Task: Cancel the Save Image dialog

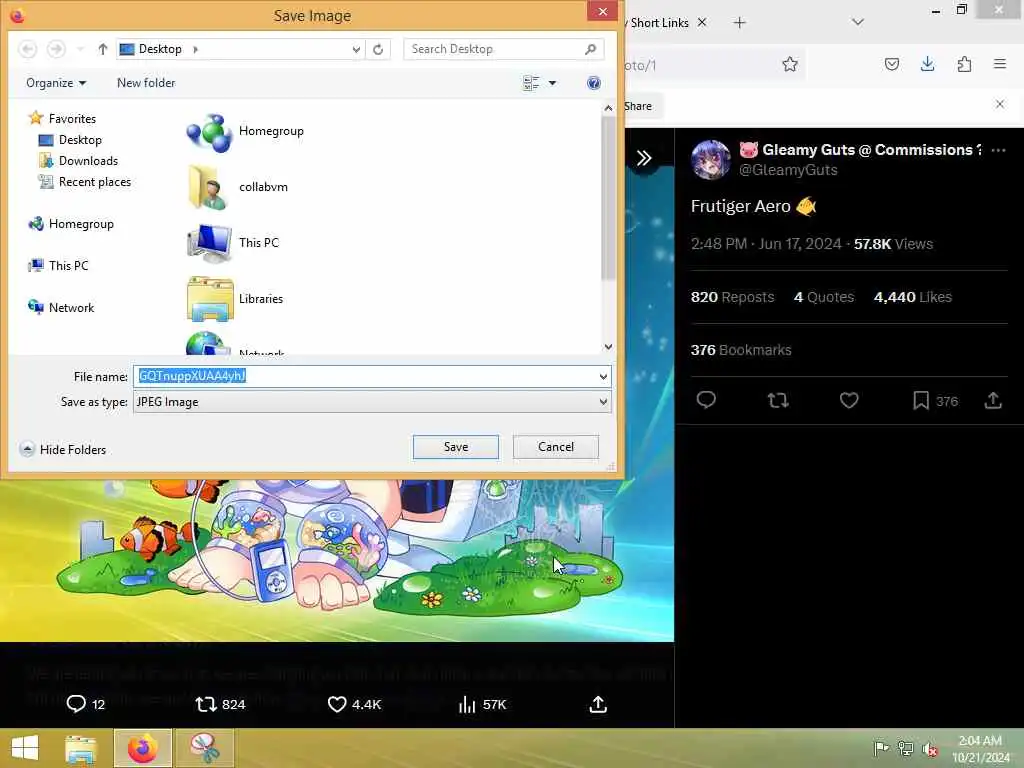Action: [556, 447]
